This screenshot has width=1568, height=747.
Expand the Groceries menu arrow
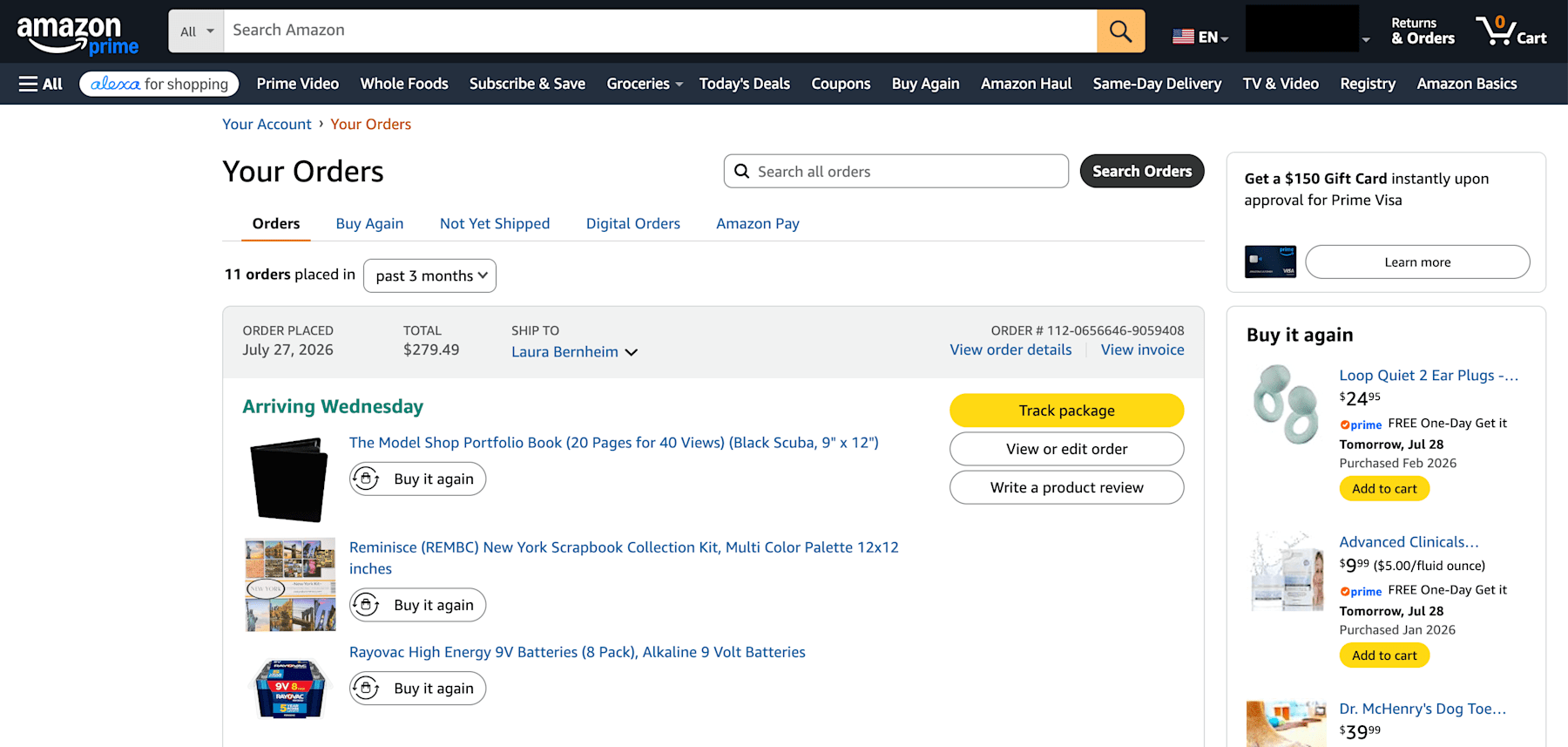[679, 85]
